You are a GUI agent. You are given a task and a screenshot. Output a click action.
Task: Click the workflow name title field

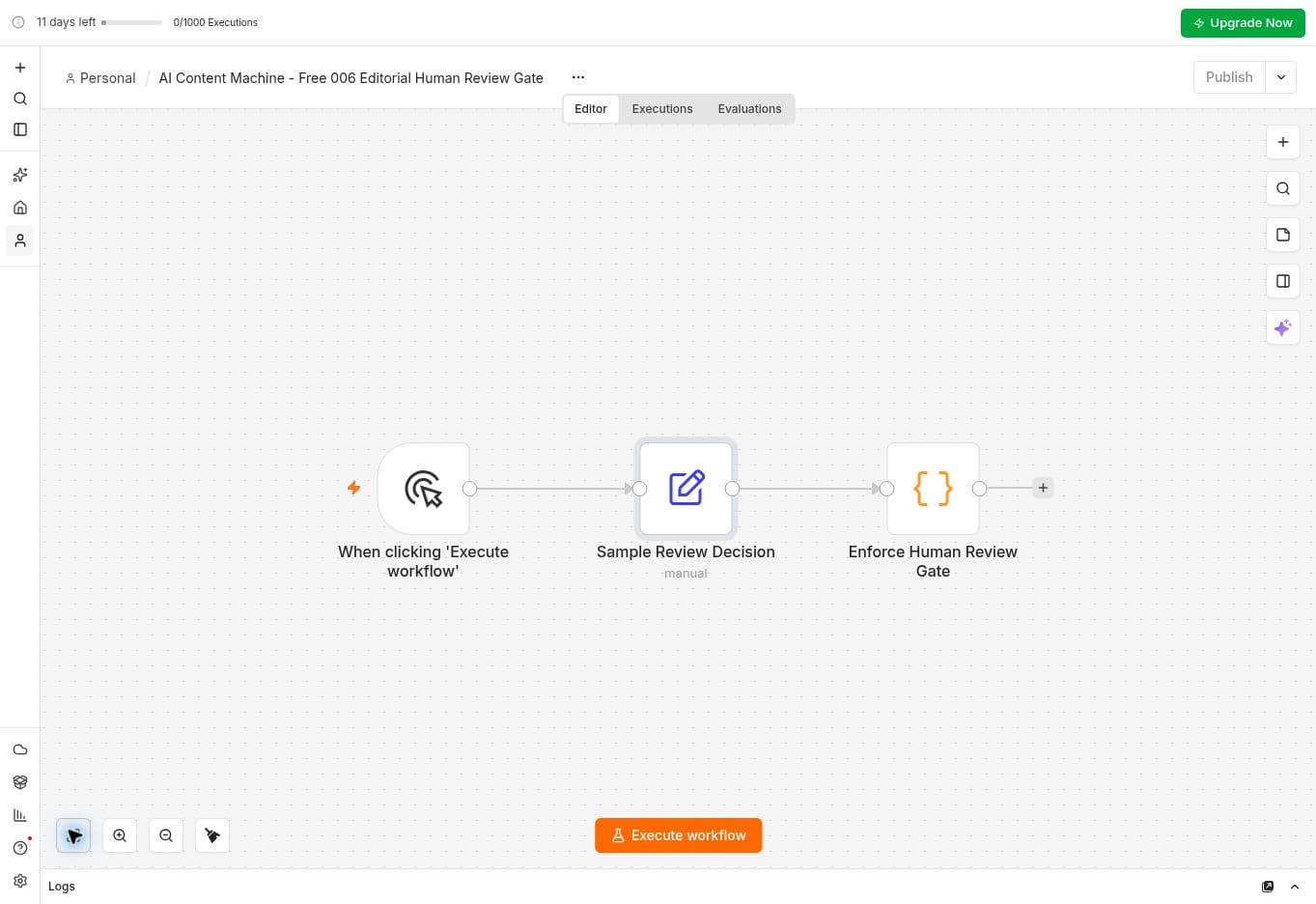coord(351,78)
